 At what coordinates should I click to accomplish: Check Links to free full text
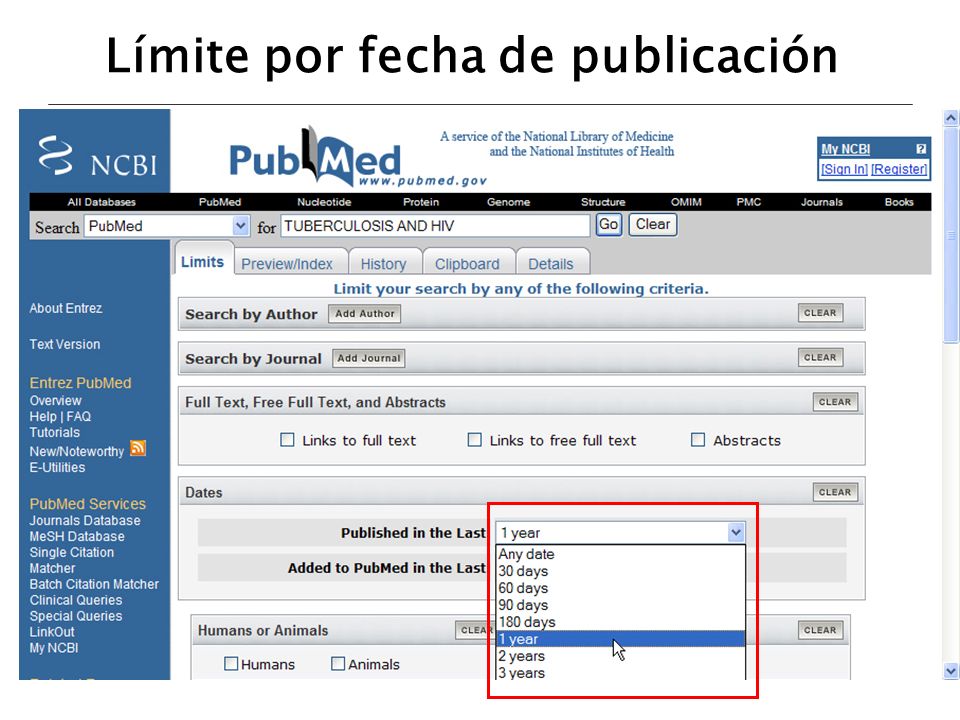click(x=474, y=440)
